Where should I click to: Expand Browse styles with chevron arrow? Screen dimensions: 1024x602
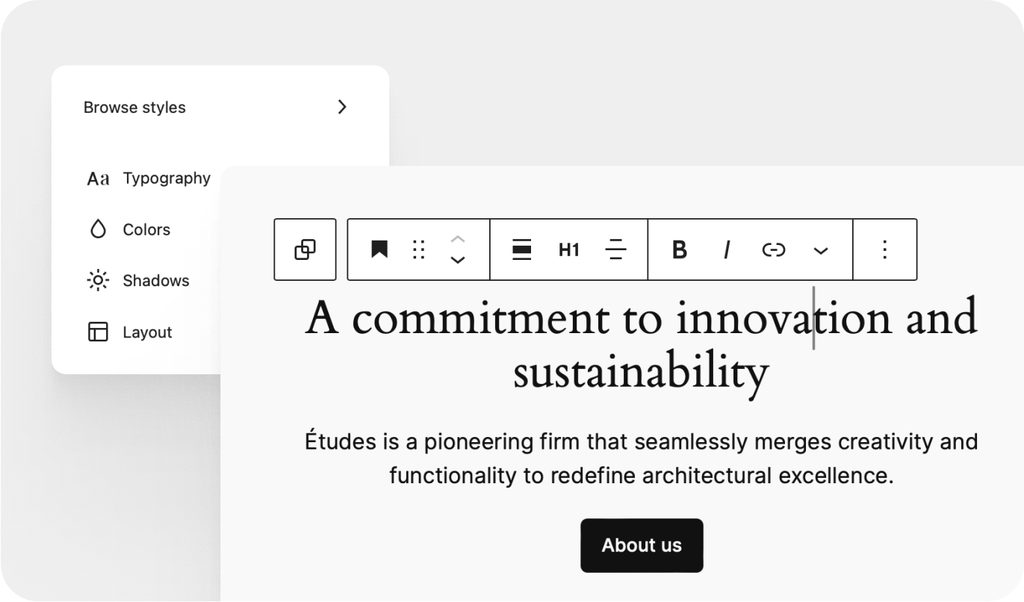coord(342,107)
